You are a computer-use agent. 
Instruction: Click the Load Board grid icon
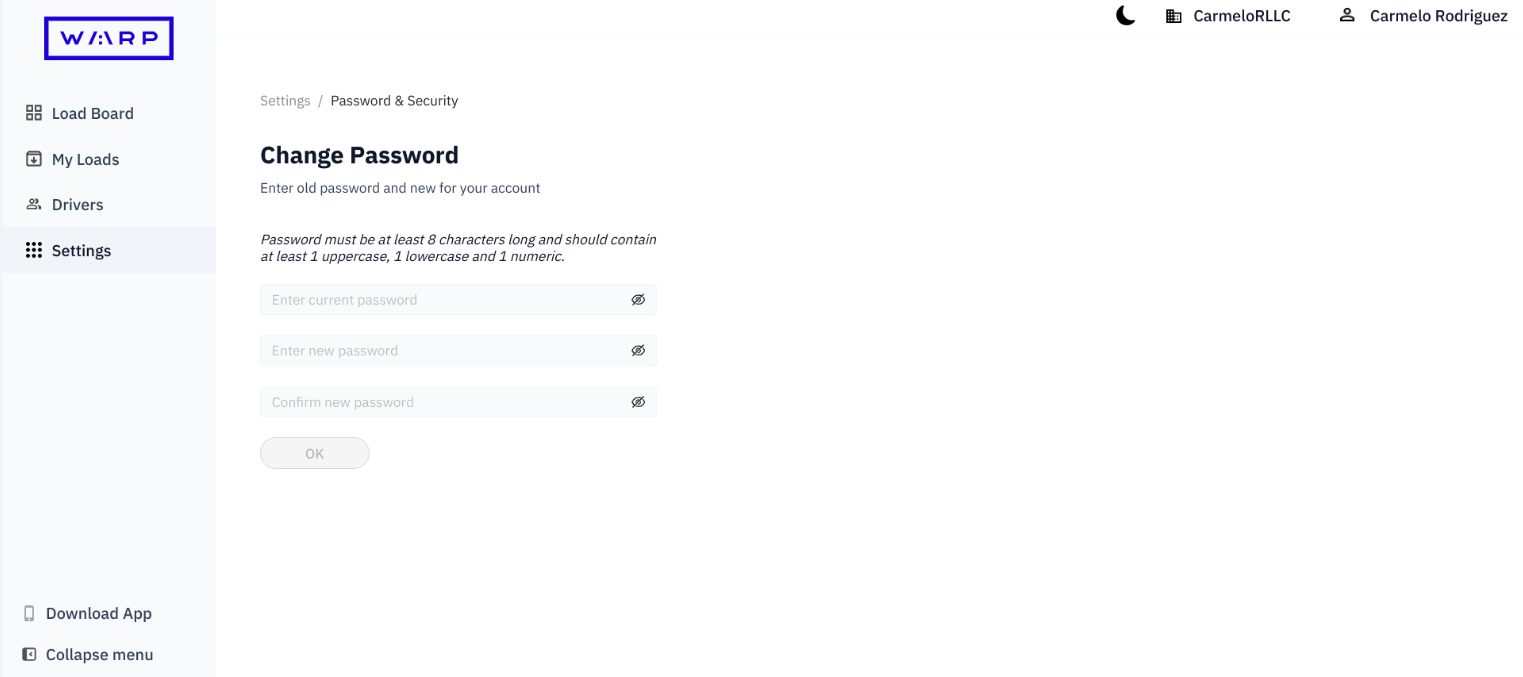click(34, 113)
